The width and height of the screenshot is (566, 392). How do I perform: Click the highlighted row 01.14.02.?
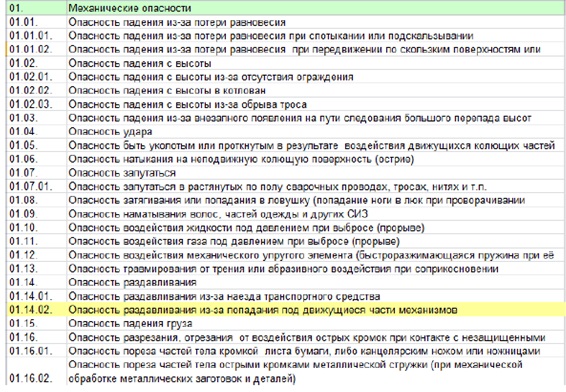tap(286, 310)
